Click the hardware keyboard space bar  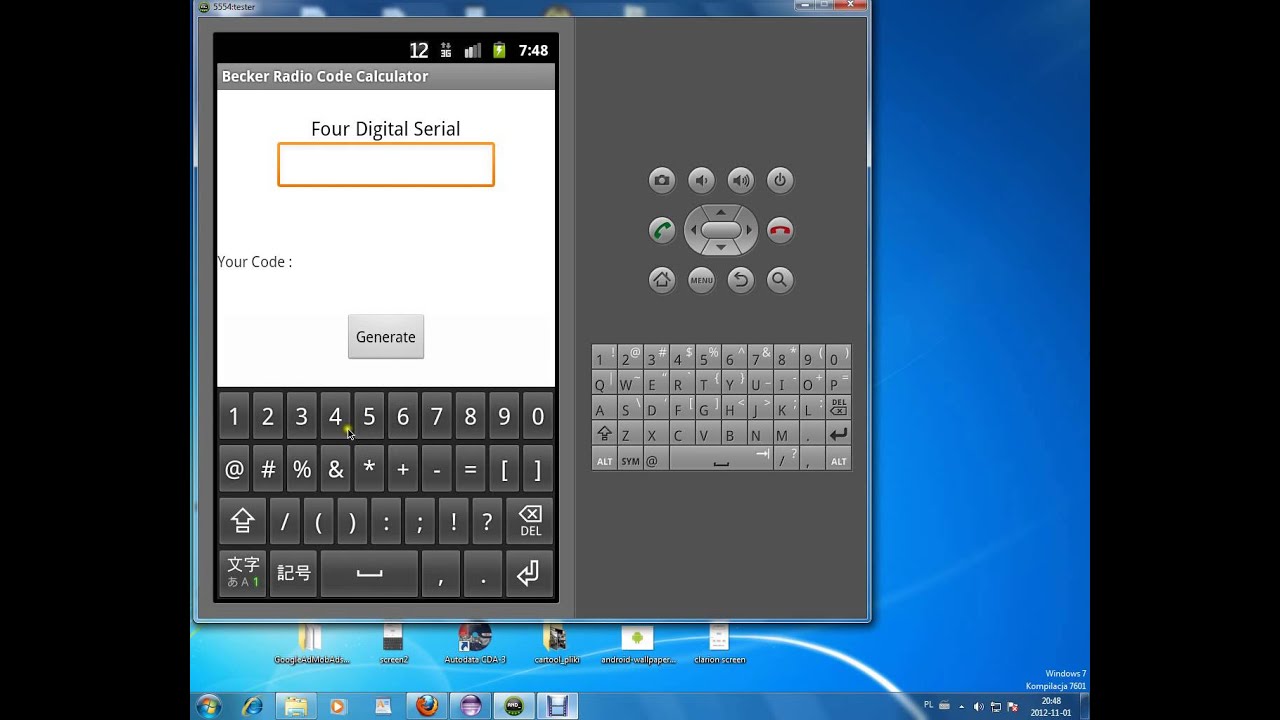[721, 461]
